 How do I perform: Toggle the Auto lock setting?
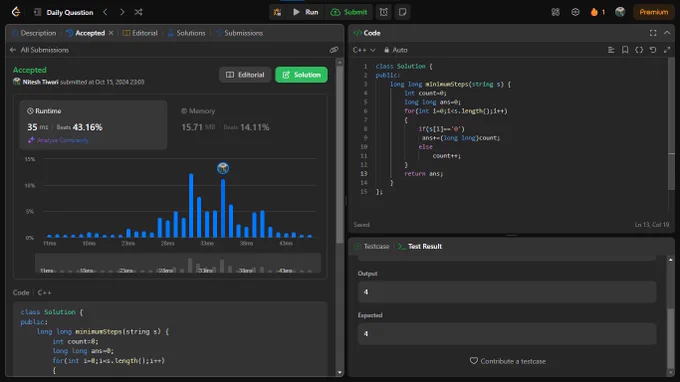[396, 50]
